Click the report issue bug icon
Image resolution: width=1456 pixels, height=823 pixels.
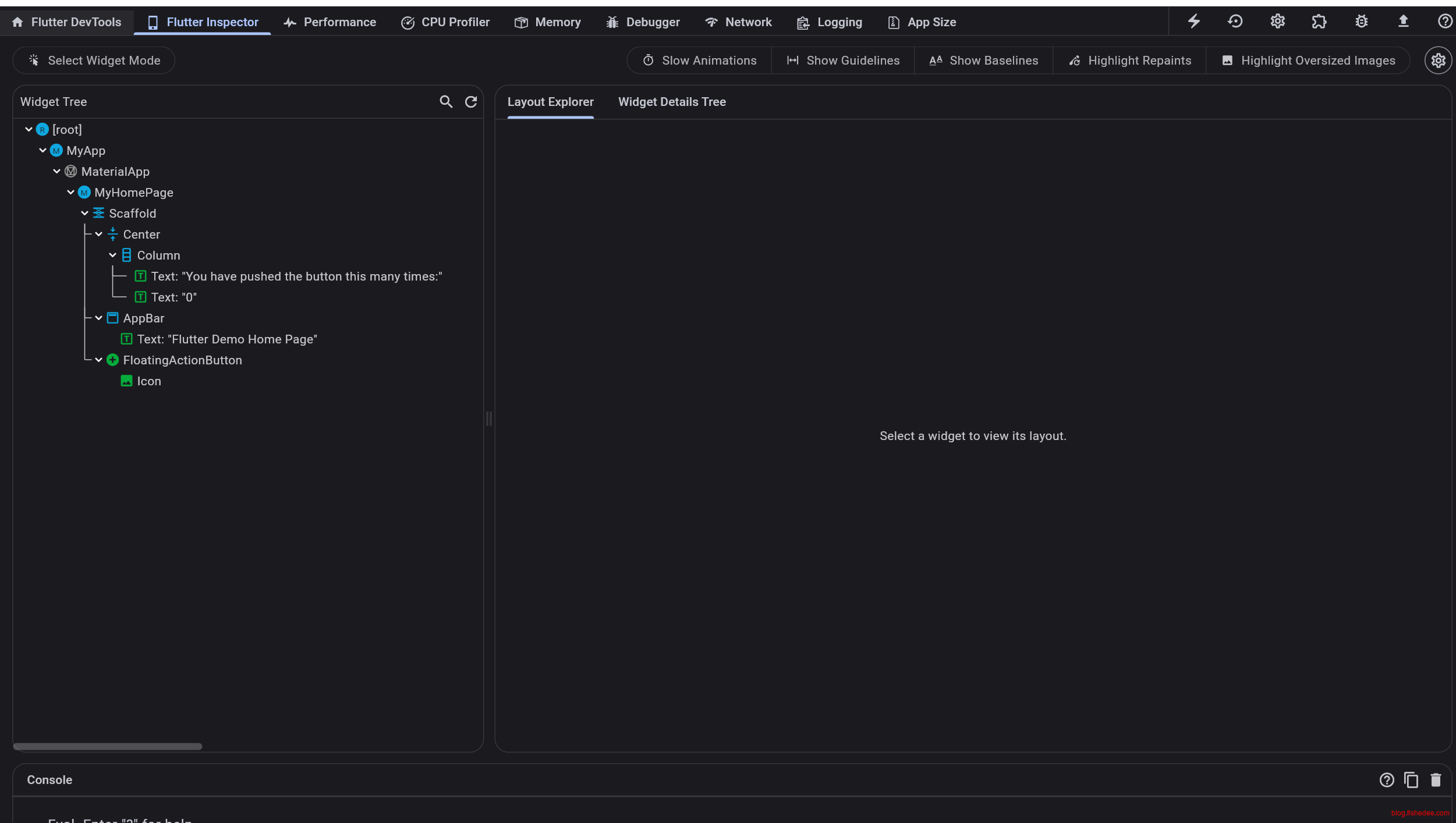[x=1361, y=22]
